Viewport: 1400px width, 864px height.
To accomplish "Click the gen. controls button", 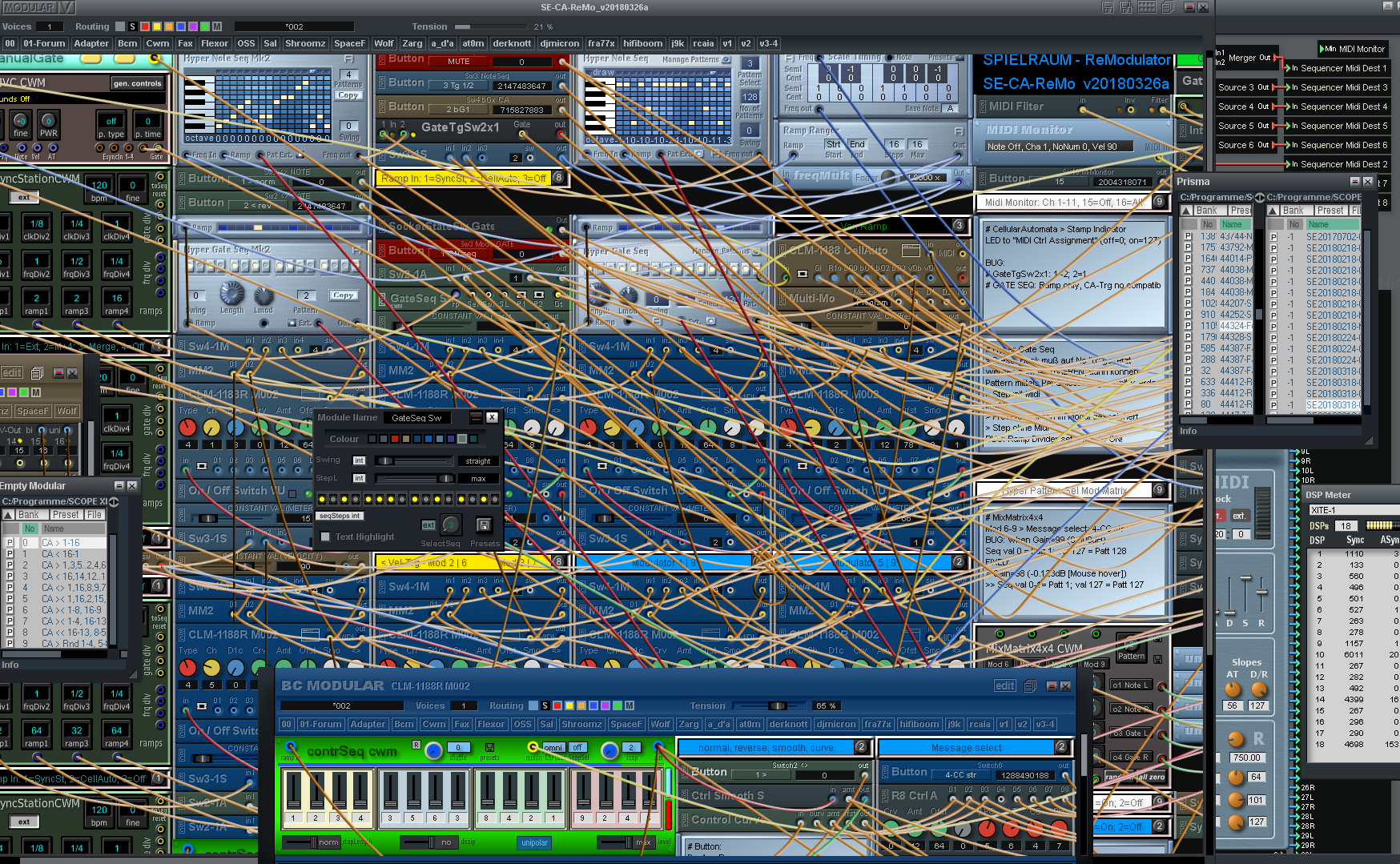I will (x=137, y=83).
